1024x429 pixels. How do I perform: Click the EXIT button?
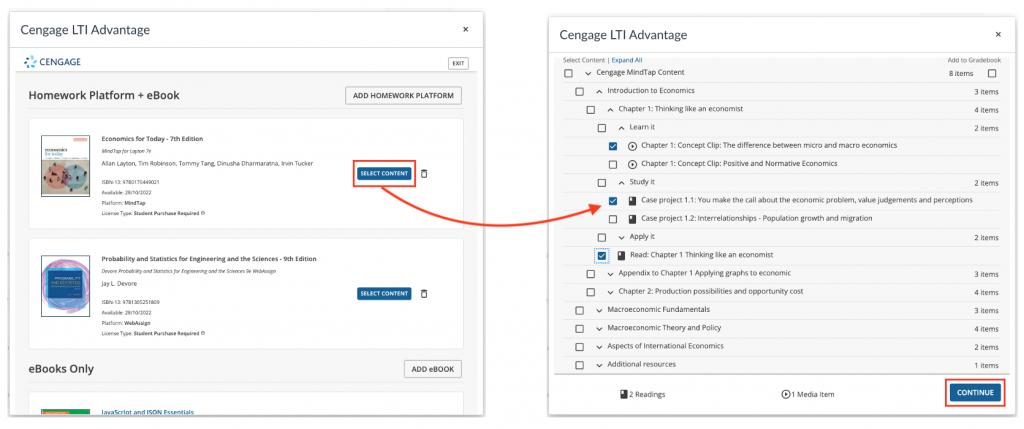click(458, 63)
